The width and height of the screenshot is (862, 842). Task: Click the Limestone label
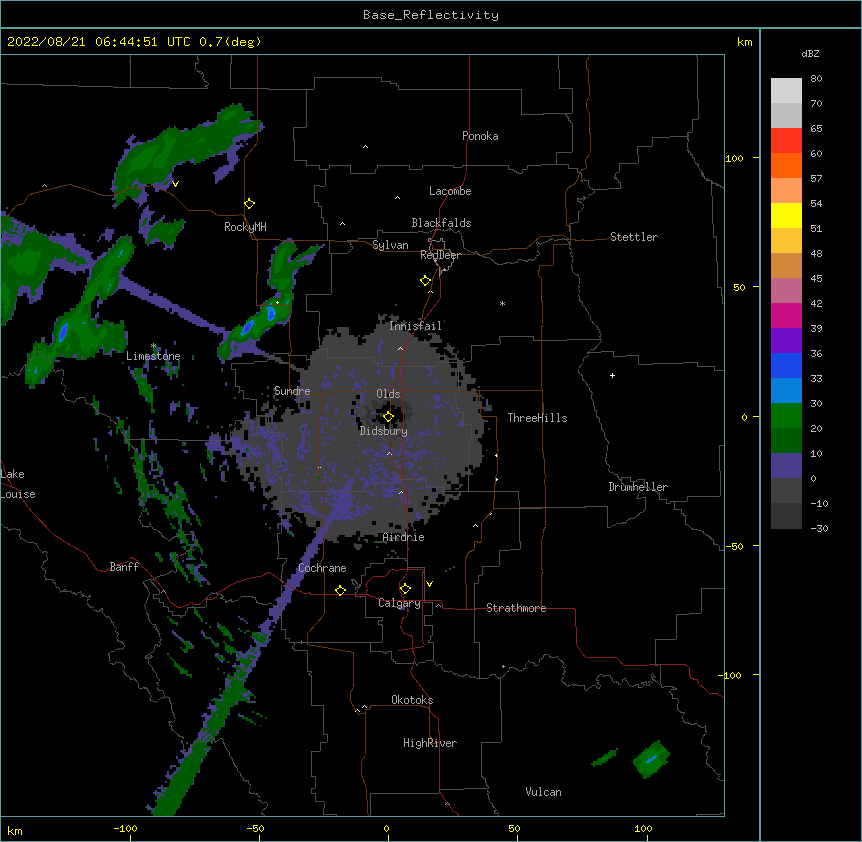[153, 356]
